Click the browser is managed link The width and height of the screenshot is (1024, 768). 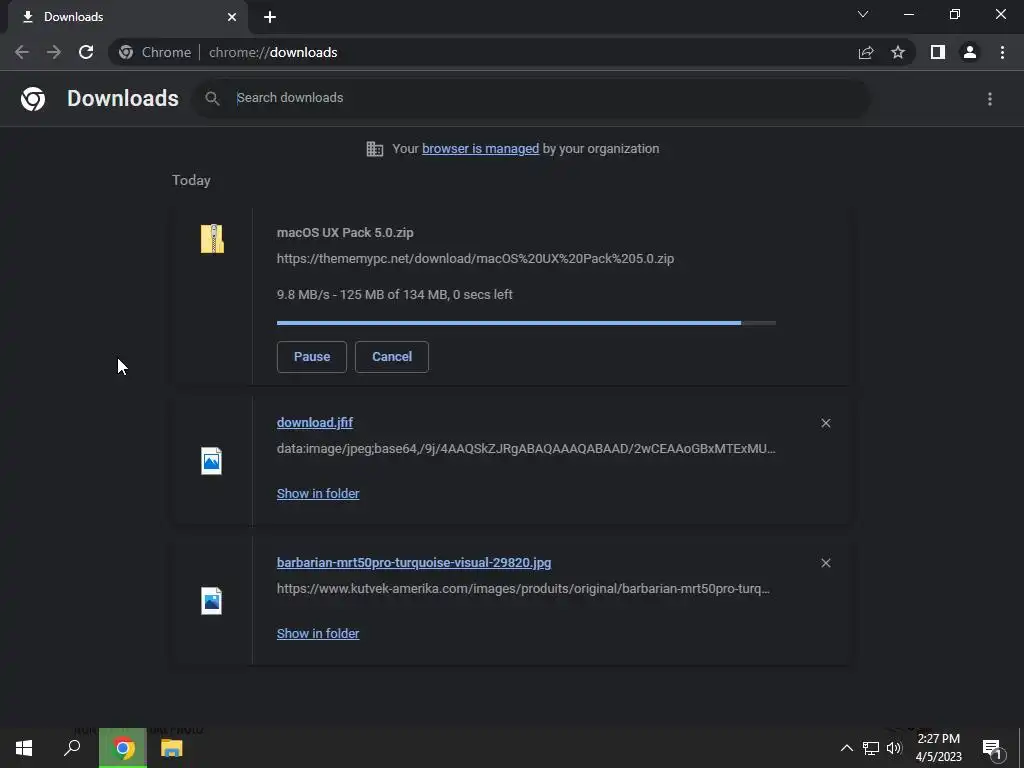tap(481, 148)
